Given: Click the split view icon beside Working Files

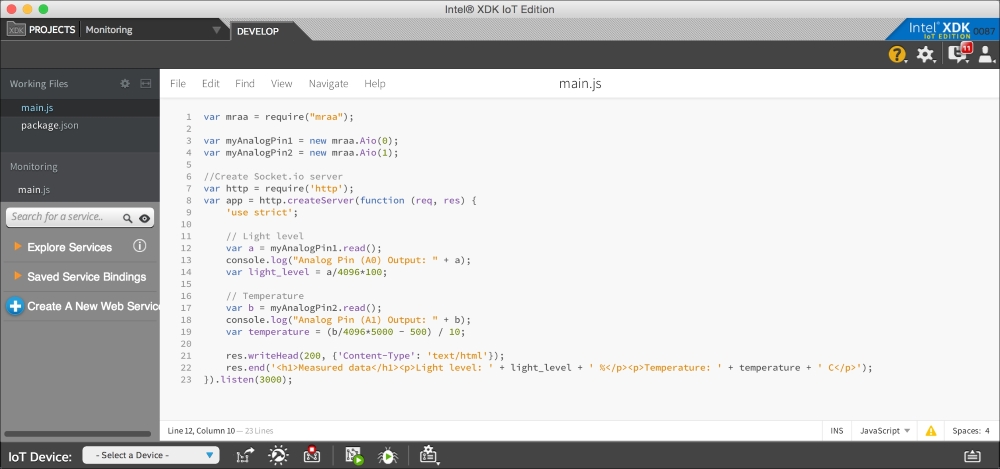Looking at the screenshot, I should pyautogui.click(x=145, y=84).
